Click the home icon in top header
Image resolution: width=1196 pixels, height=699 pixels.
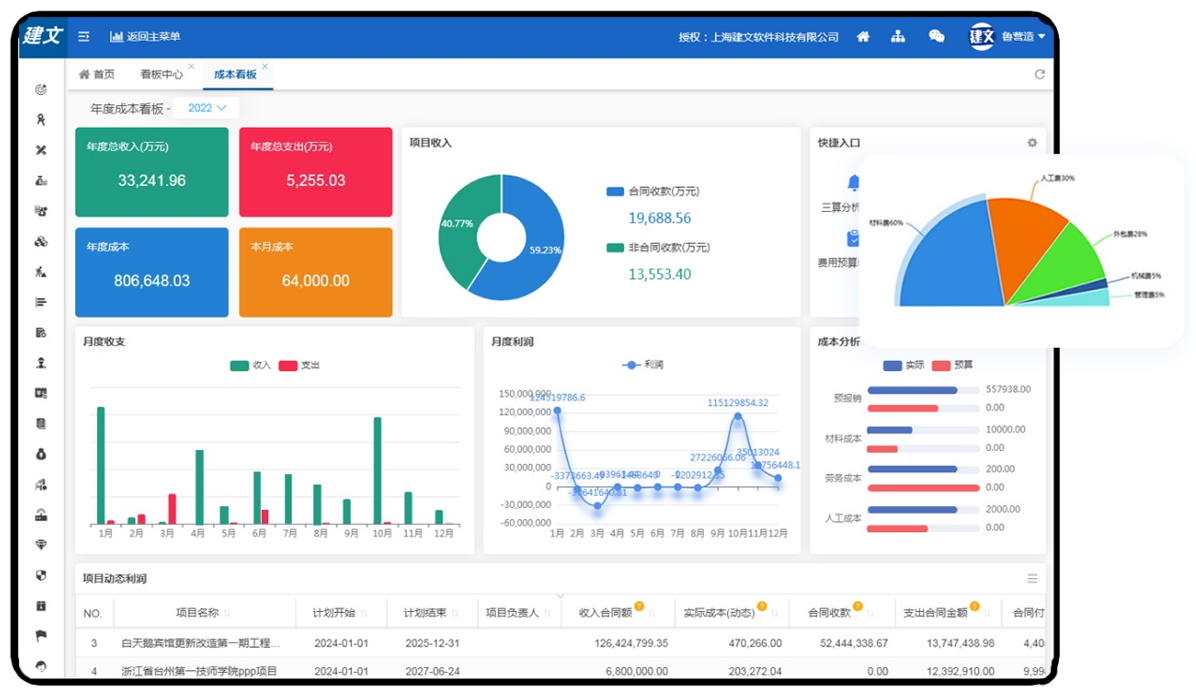(863, 37)
